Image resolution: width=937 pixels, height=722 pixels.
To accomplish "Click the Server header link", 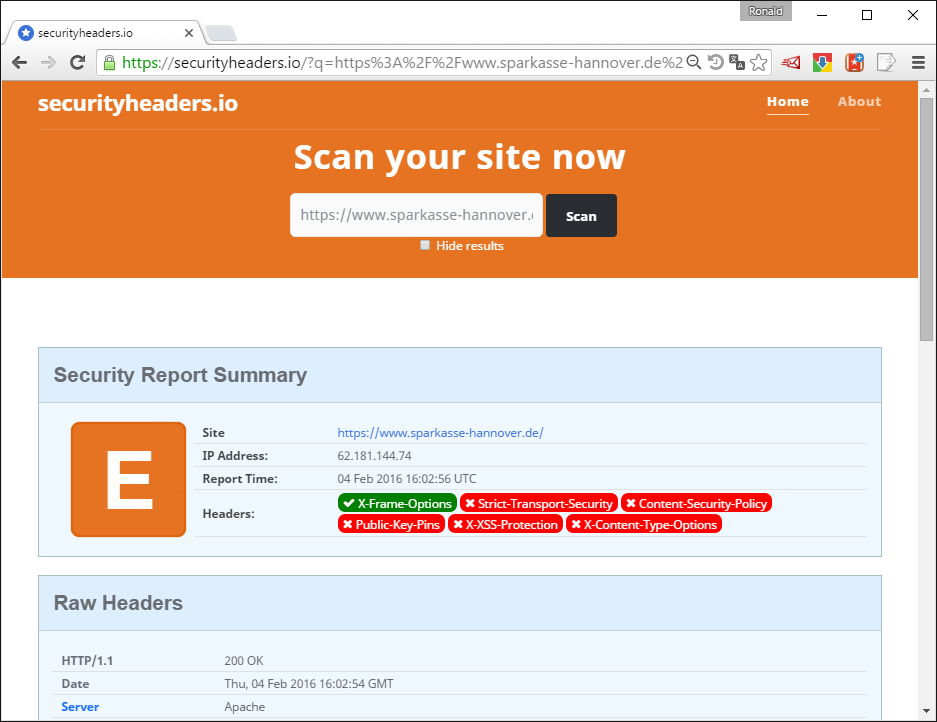I will point(80,706).
